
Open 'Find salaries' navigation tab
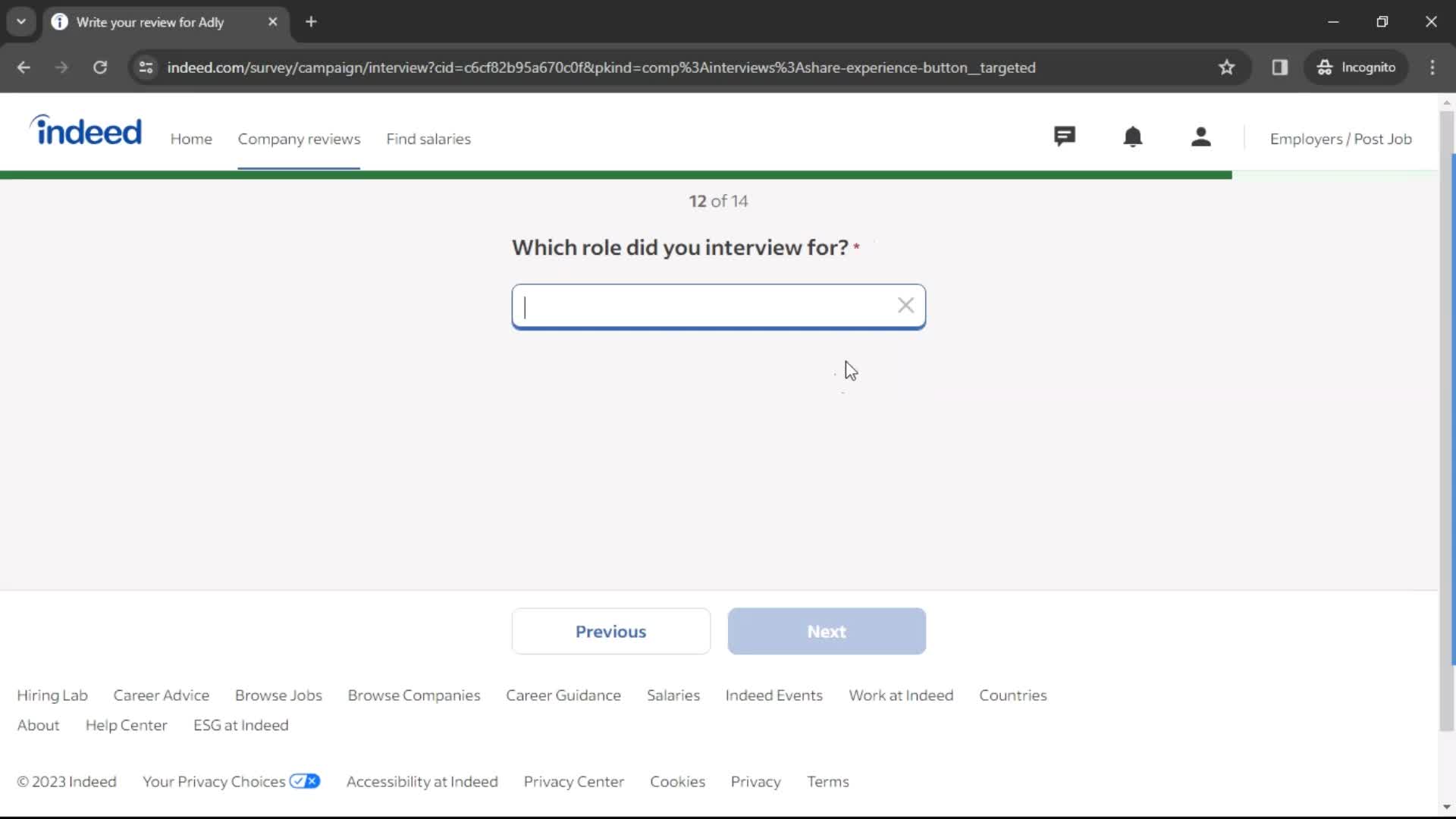[x=429, y=138]
